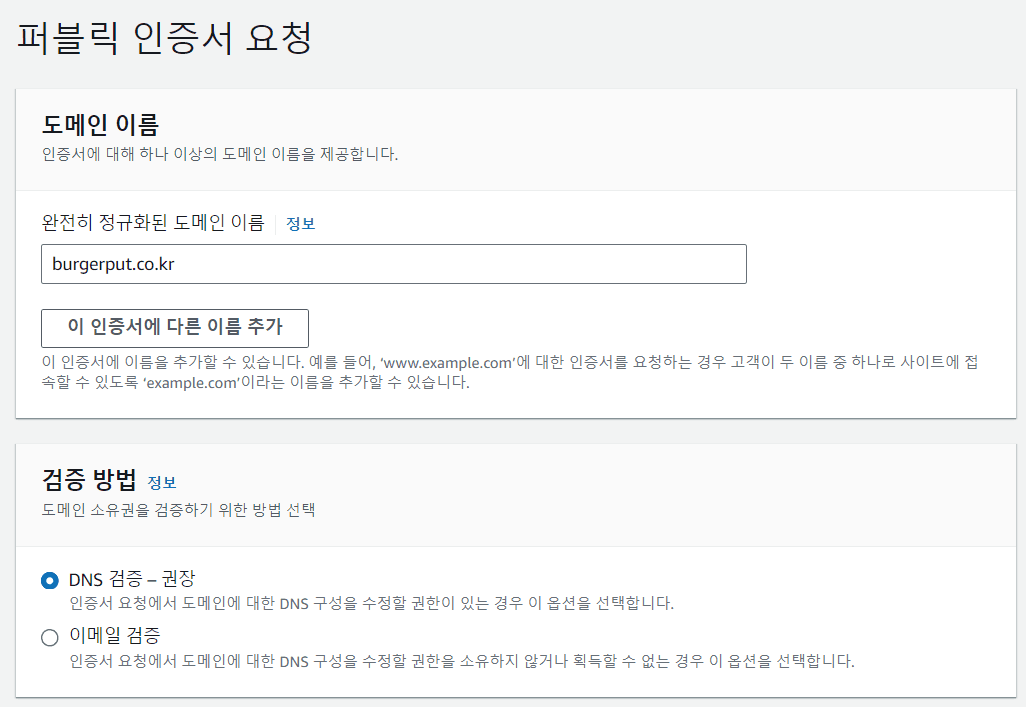Viewport: 1026px width, 707px height.
Task: Click the description text under 이메일 검증
Action: [x=461, y=661]
